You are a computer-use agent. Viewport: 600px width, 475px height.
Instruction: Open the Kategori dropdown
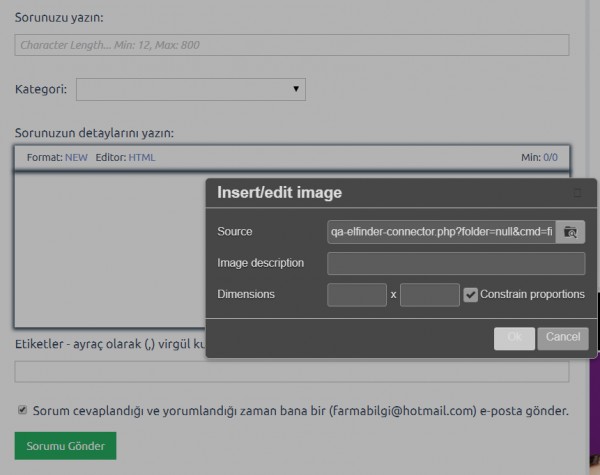190,90
